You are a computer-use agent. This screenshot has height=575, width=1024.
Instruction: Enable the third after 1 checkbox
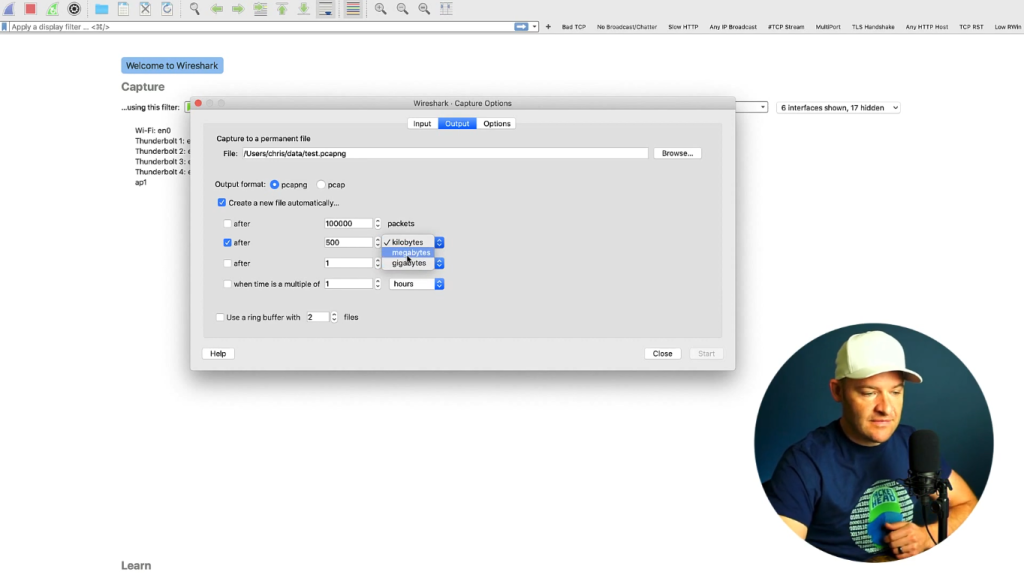click(227, 263)
